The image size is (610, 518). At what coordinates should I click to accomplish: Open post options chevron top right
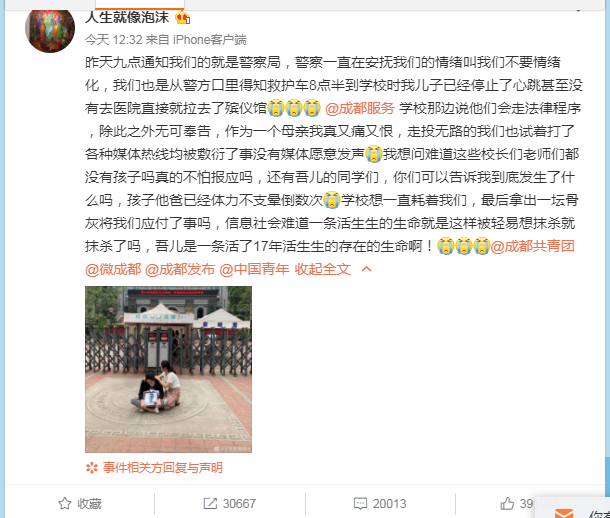579,10
